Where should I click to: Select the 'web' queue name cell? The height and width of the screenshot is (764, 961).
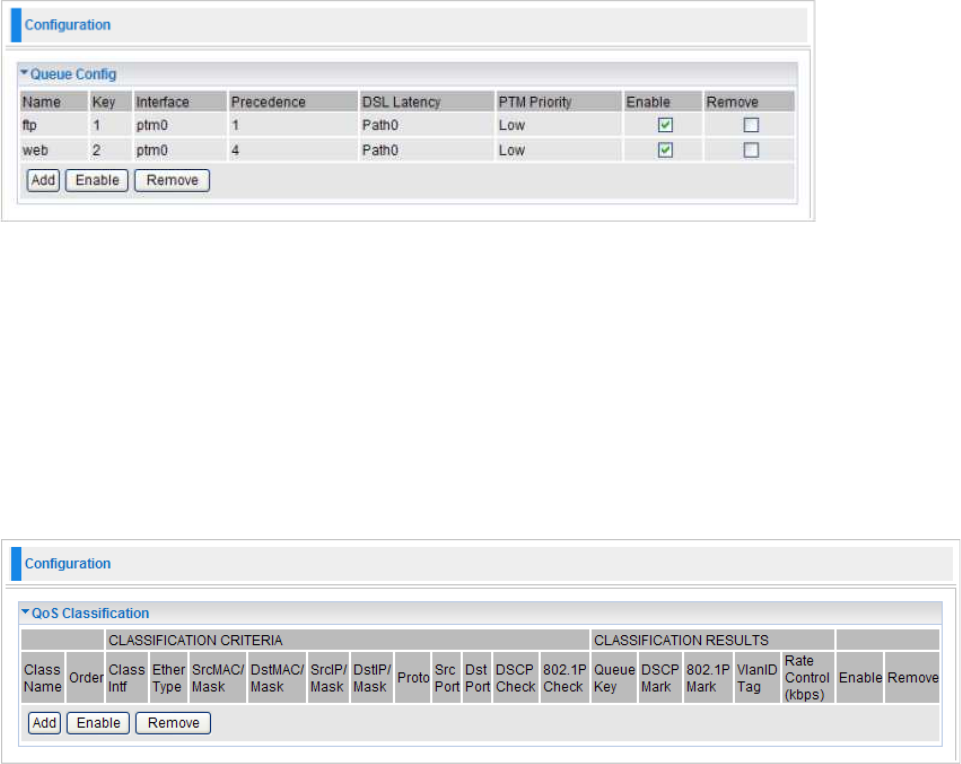[54, 150]
